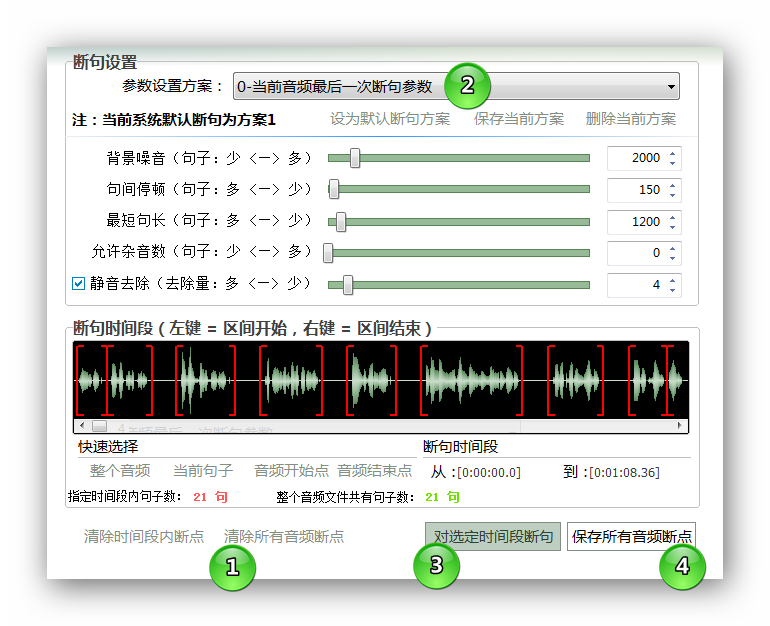Click the 静音去除 slider handle

(348, 285)
